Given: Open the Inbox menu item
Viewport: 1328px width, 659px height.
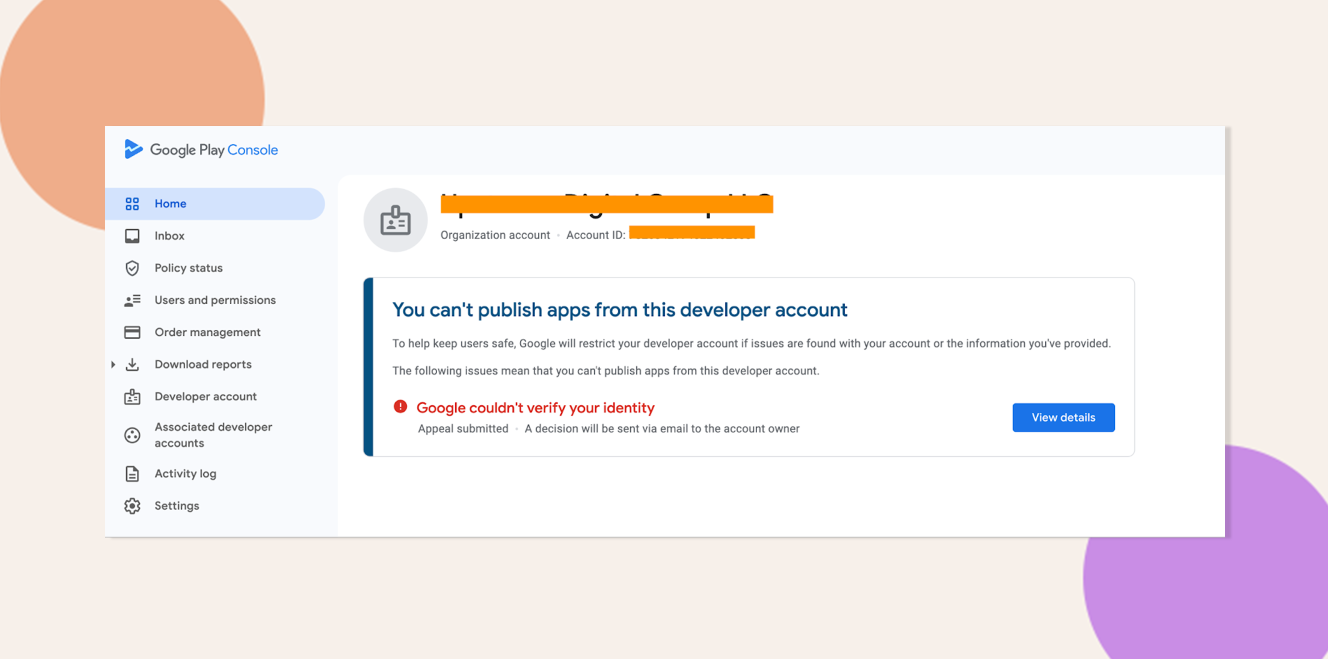Looking at the screenshot, I should click(x=215, y=236).
